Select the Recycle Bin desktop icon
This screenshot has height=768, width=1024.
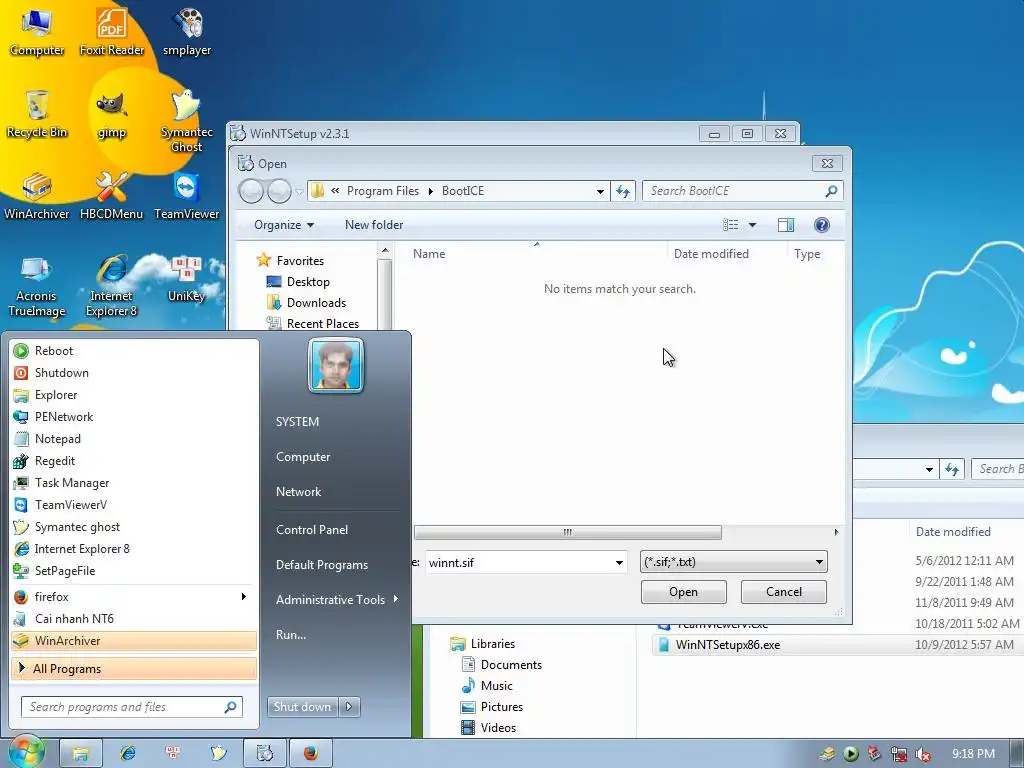(x=37, y=114)
